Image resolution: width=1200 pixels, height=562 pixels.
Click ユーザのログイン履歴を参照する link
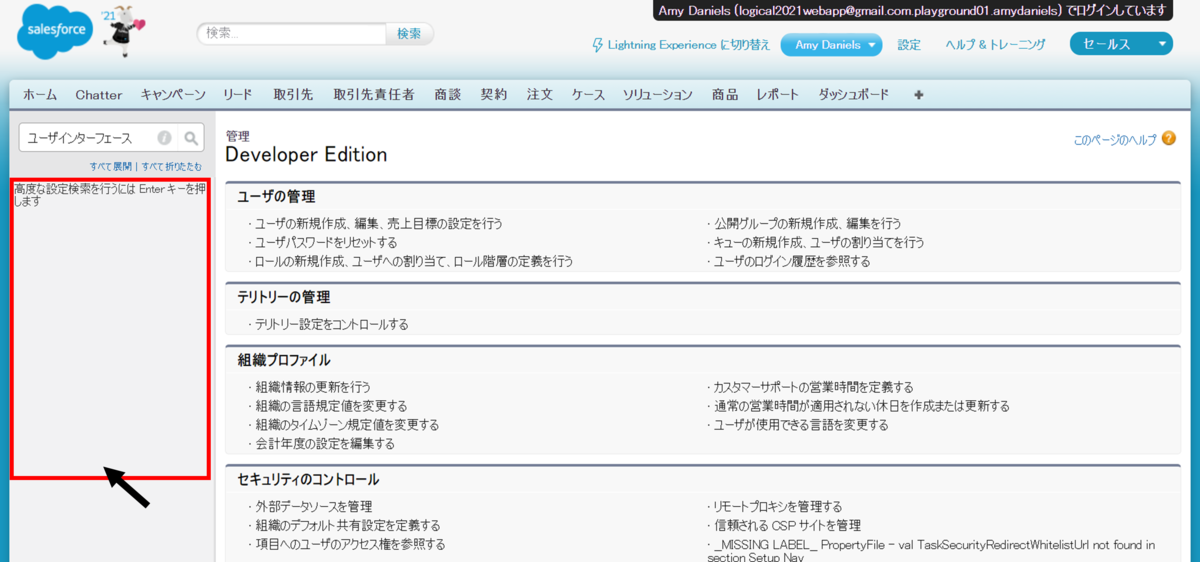(792, 261)
